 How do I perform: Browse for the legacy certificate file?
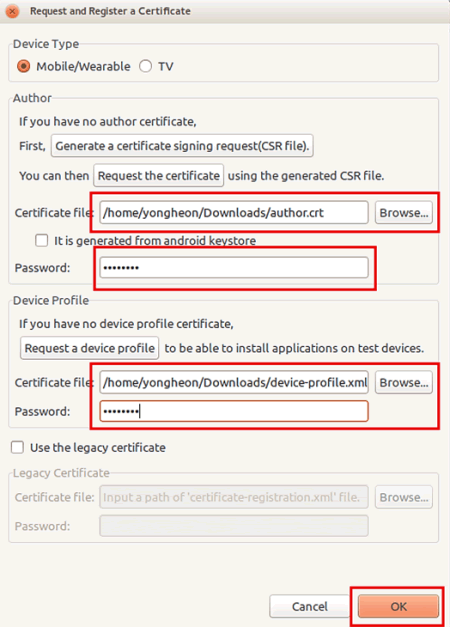point(404,497)
